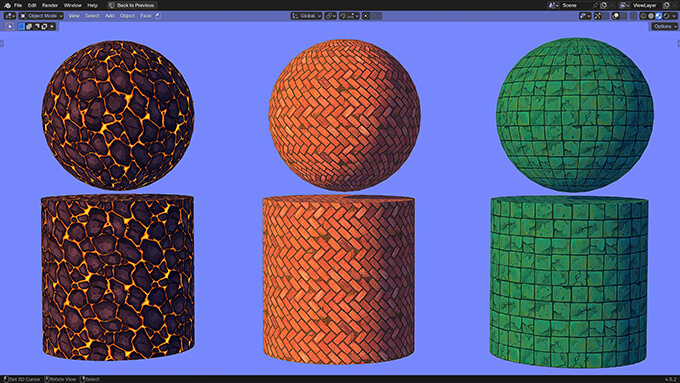Screen dimensions: 680x383
Task: Switch to Rendered viewport shading
Action: (666, 16)
